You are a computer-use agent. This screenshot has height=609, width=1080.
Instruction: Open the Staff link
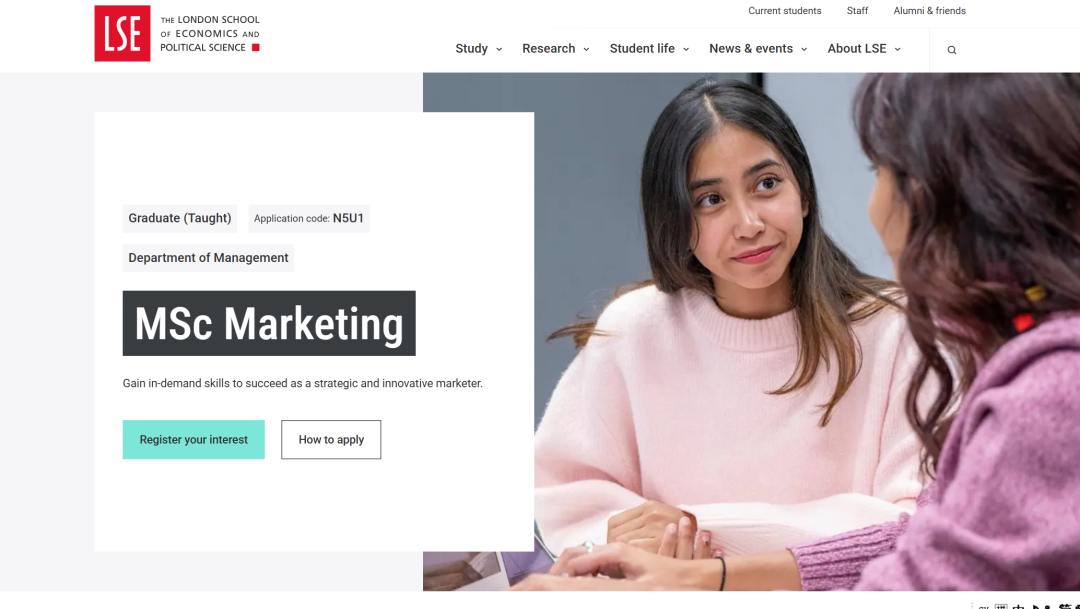click(857, 11)
